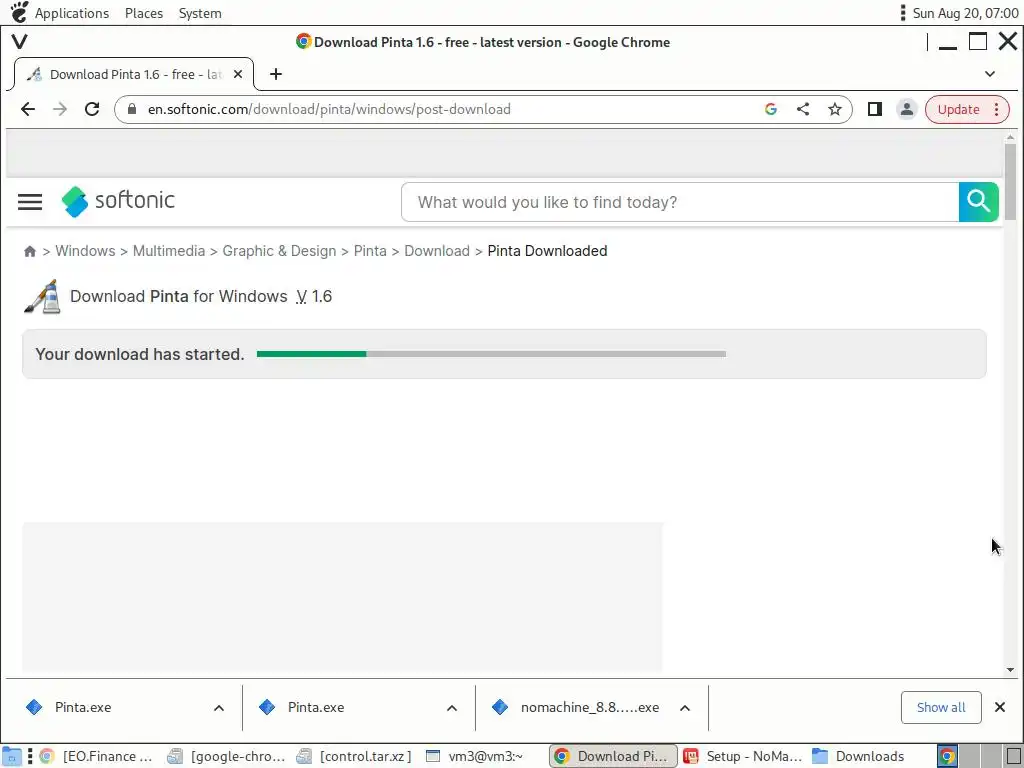The image size is (1024, 768).
Task: View site information padlock icon
Action: 132,109
